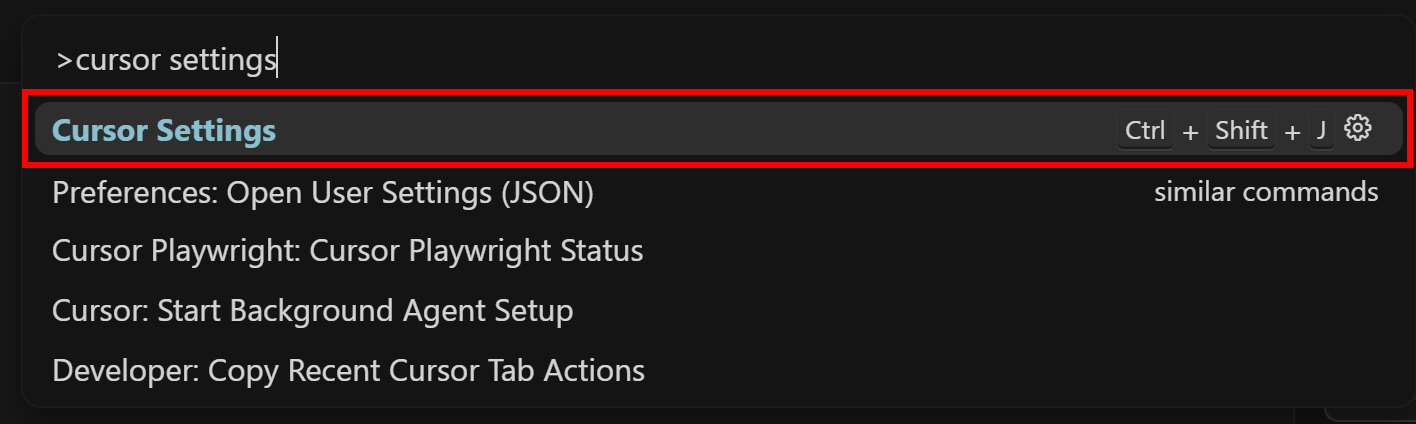Run the highlighted Cursor Settings command

164,131
